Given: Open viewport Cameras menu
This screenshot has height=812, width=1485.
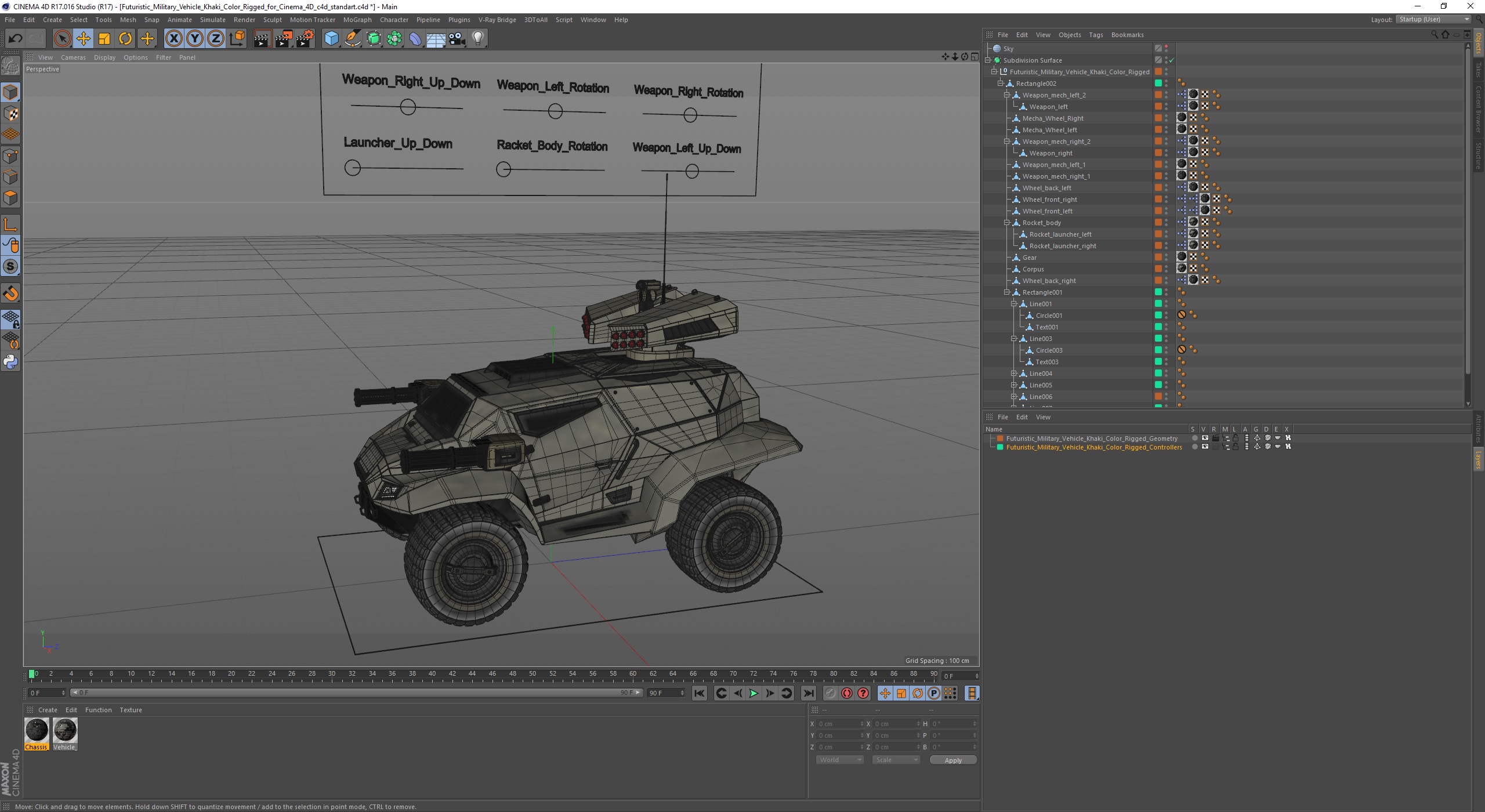Looking at the screenshot, I should click(x=73, y=57).
